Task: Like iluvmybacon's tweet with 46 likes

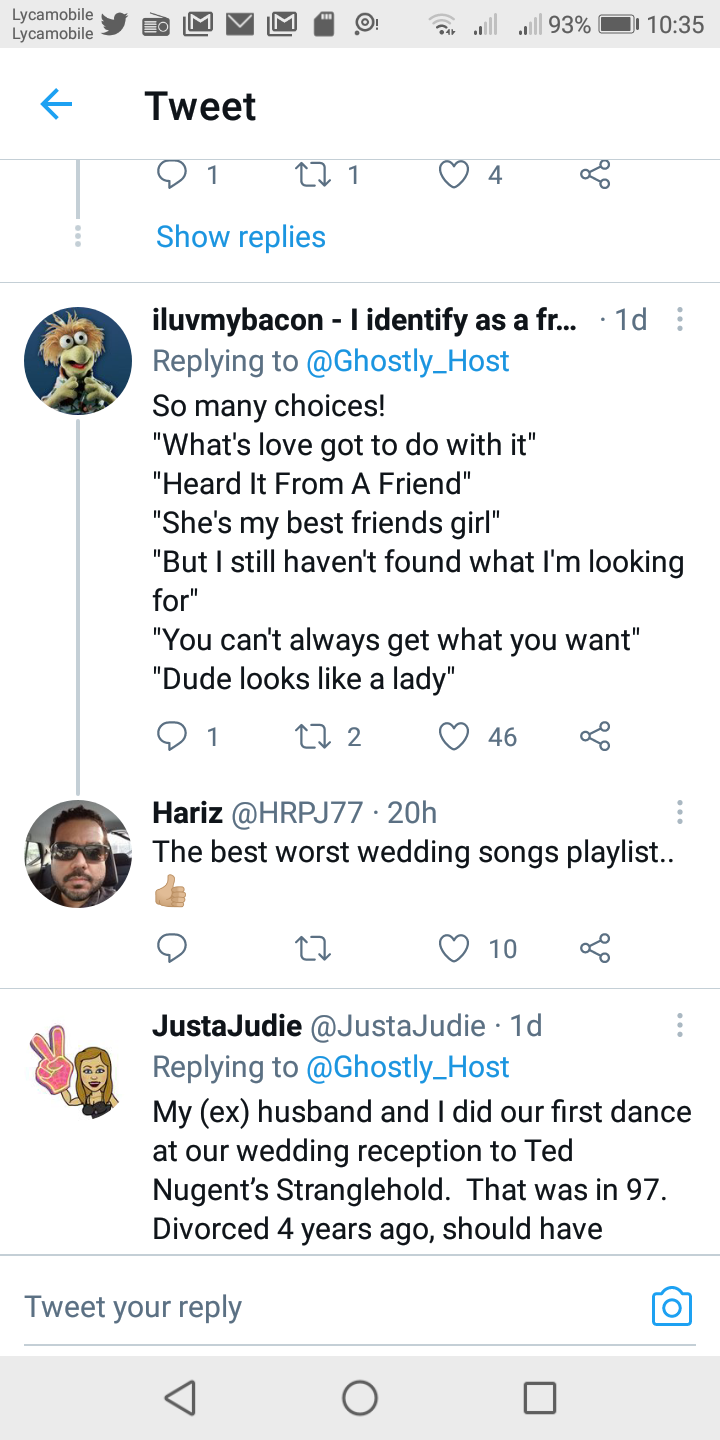Action: (455, 737)
